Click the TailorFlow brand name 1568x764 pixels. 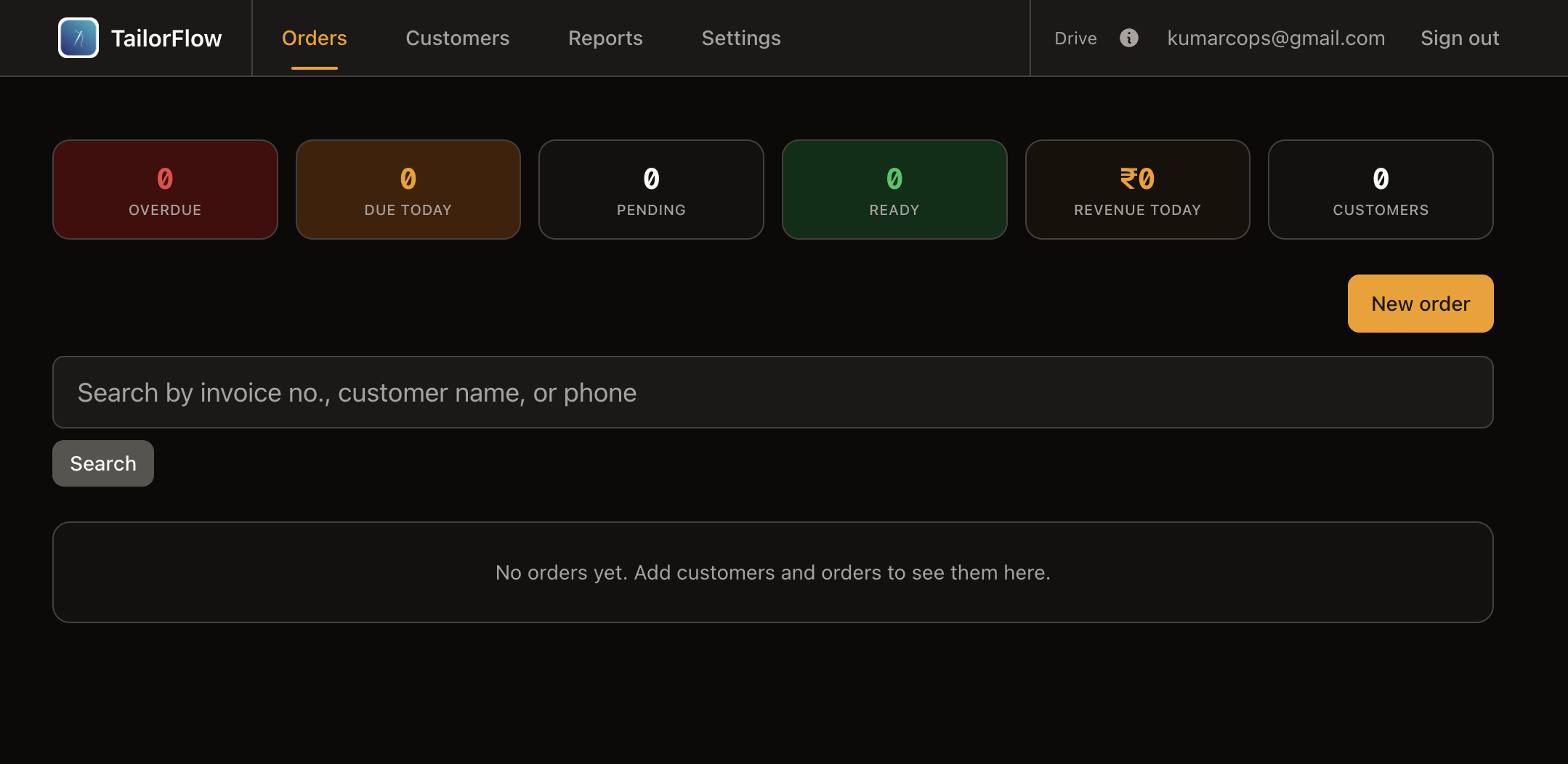166,38
